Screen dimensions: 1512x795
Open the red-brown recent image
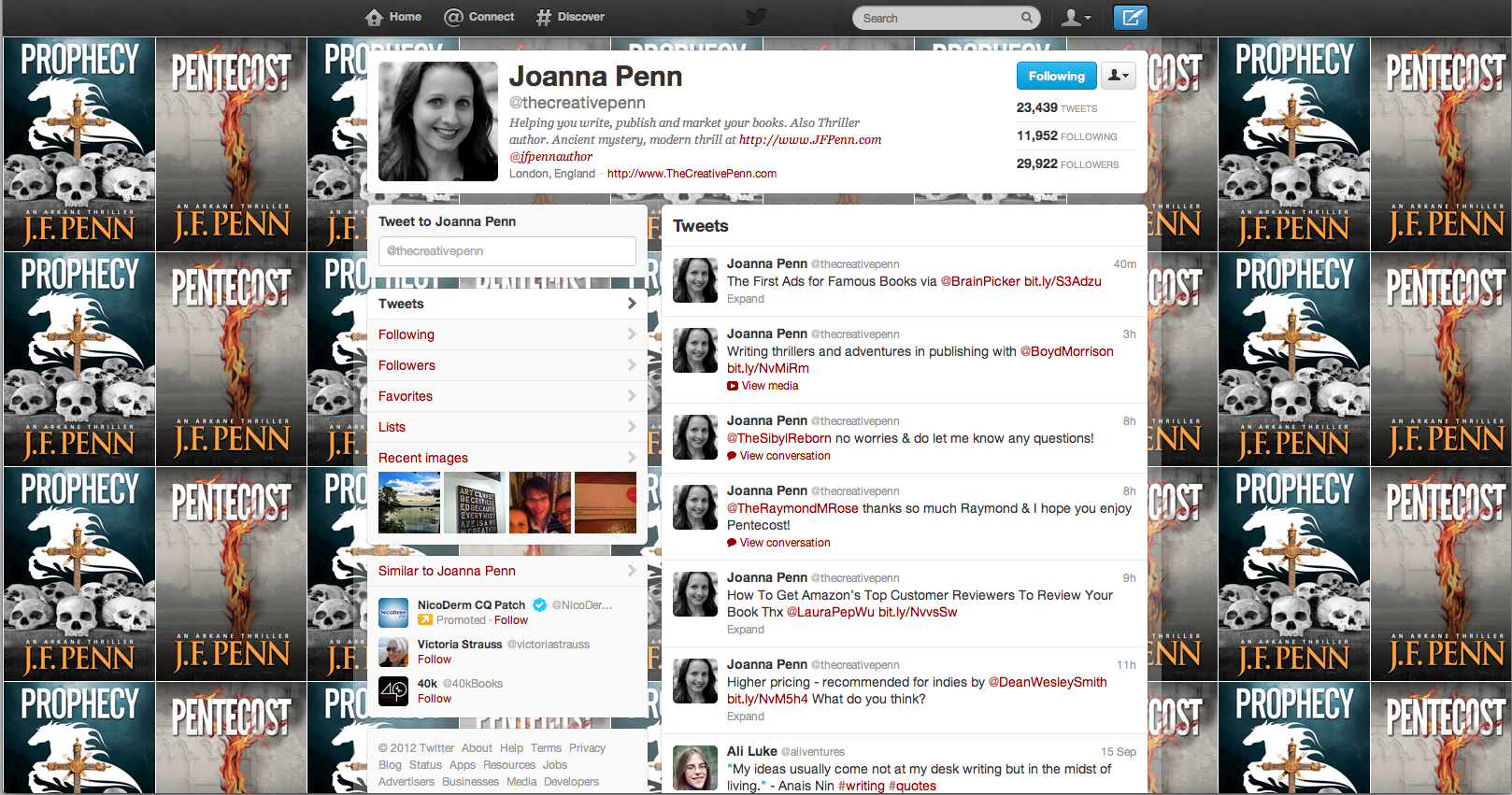606,503
